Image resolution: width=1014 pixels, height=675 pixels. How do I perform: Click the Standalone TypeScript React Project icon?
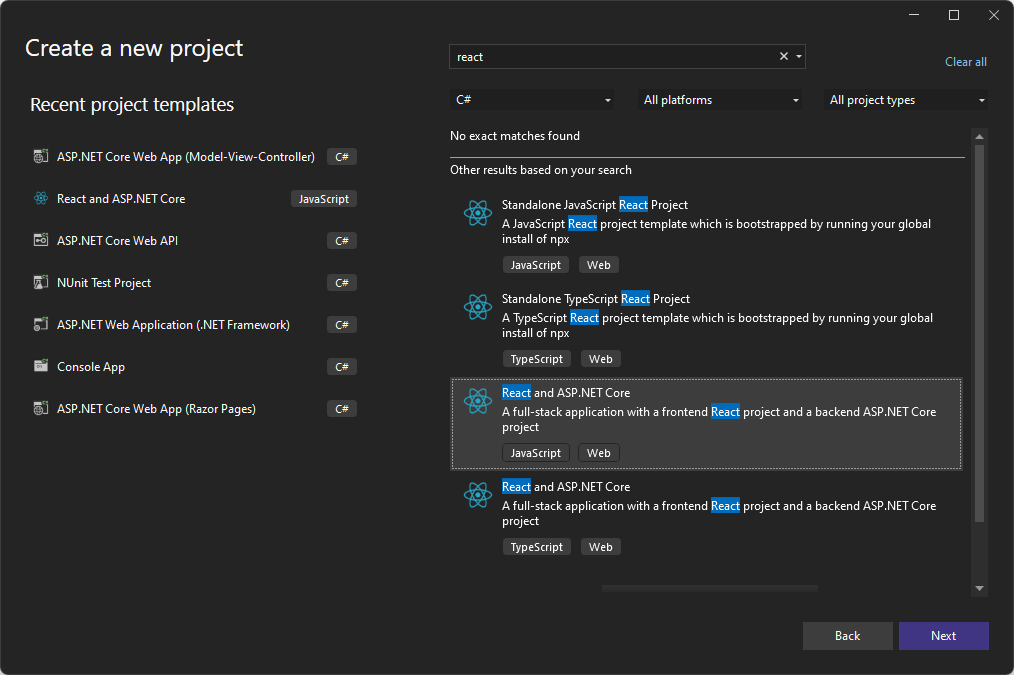click(x=478, y=307)
